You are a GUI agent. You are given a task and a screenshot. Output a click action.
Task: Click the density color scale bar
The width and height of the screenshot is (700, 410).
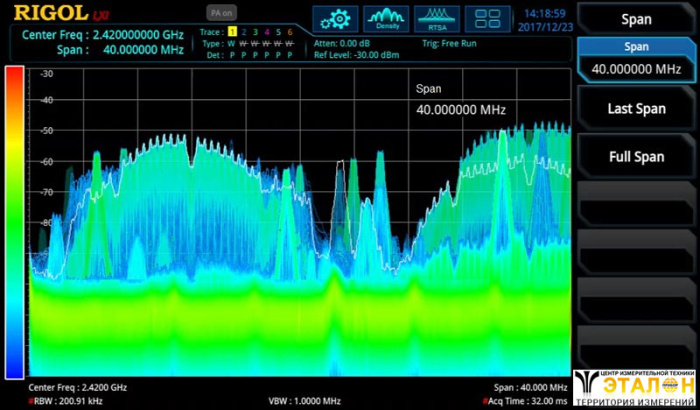click(14, 221)
